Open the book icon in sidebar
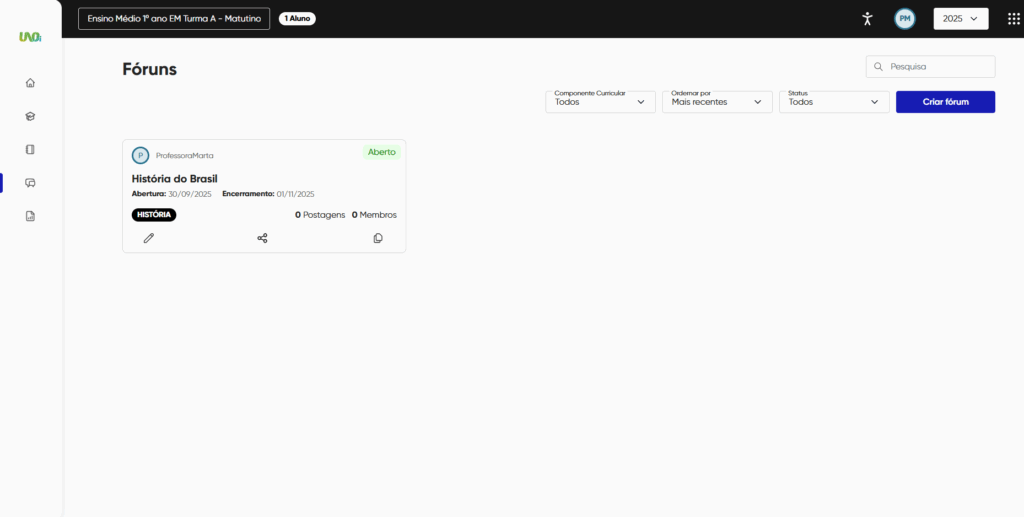1024x517 pixels. click(x=30, y=149)
